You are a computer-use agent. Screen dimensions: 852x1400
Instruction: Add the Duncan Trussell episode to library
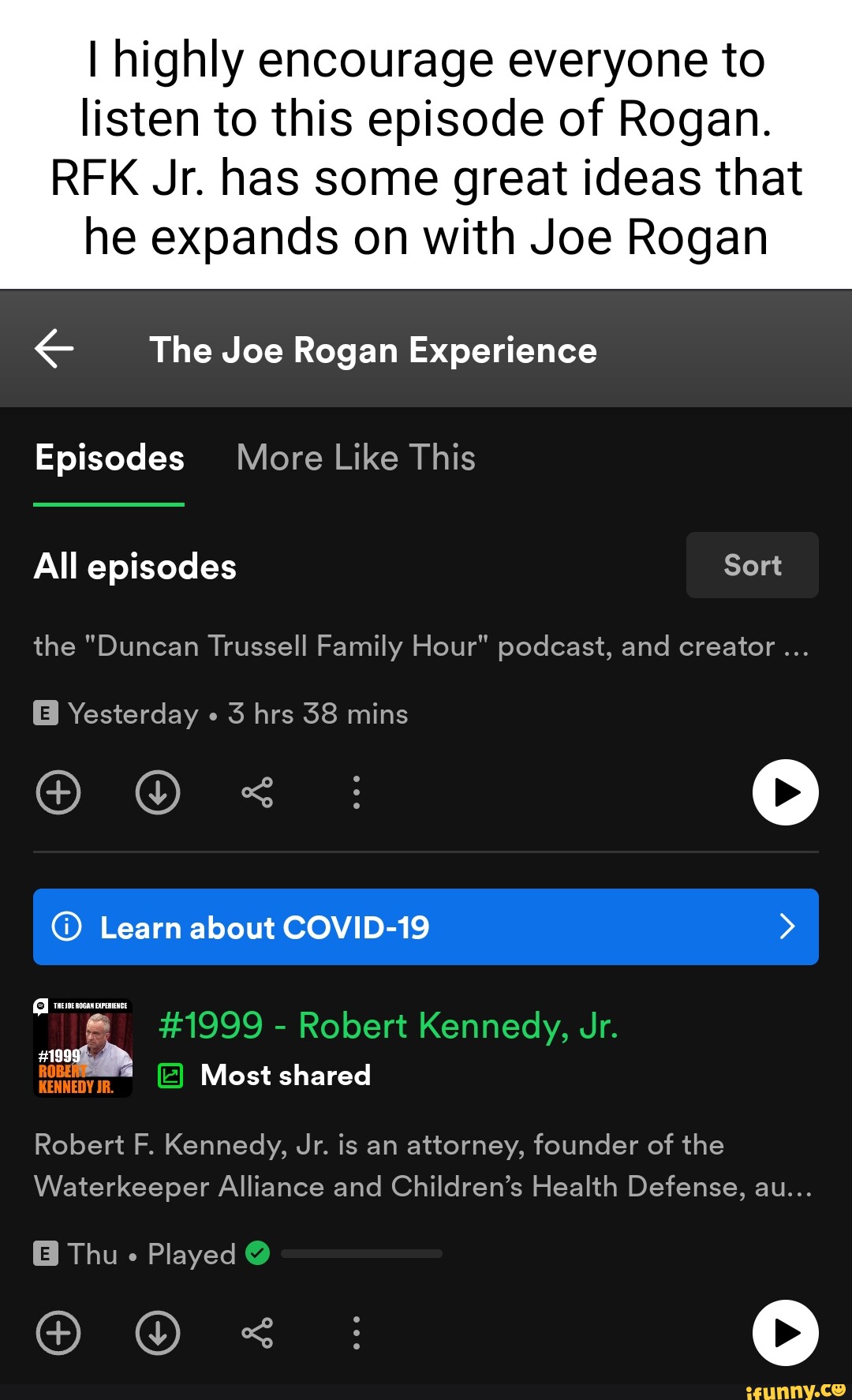pyautogui.click(x=58, y=792)
